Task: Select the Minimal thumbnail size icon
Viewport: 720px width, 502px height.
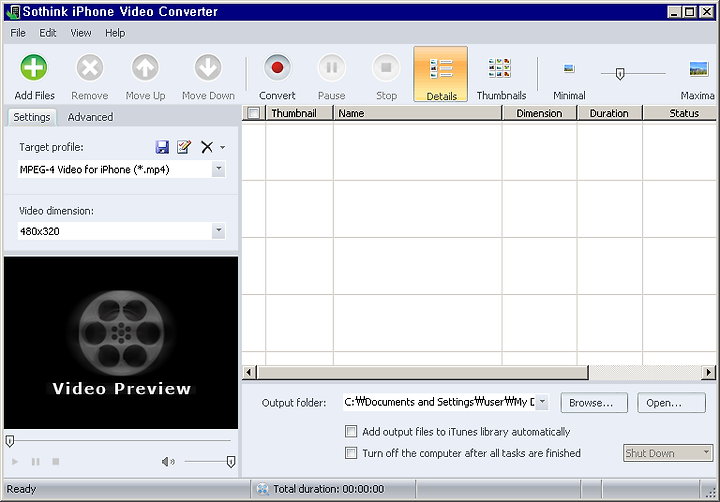Action: tap(569, 68)
